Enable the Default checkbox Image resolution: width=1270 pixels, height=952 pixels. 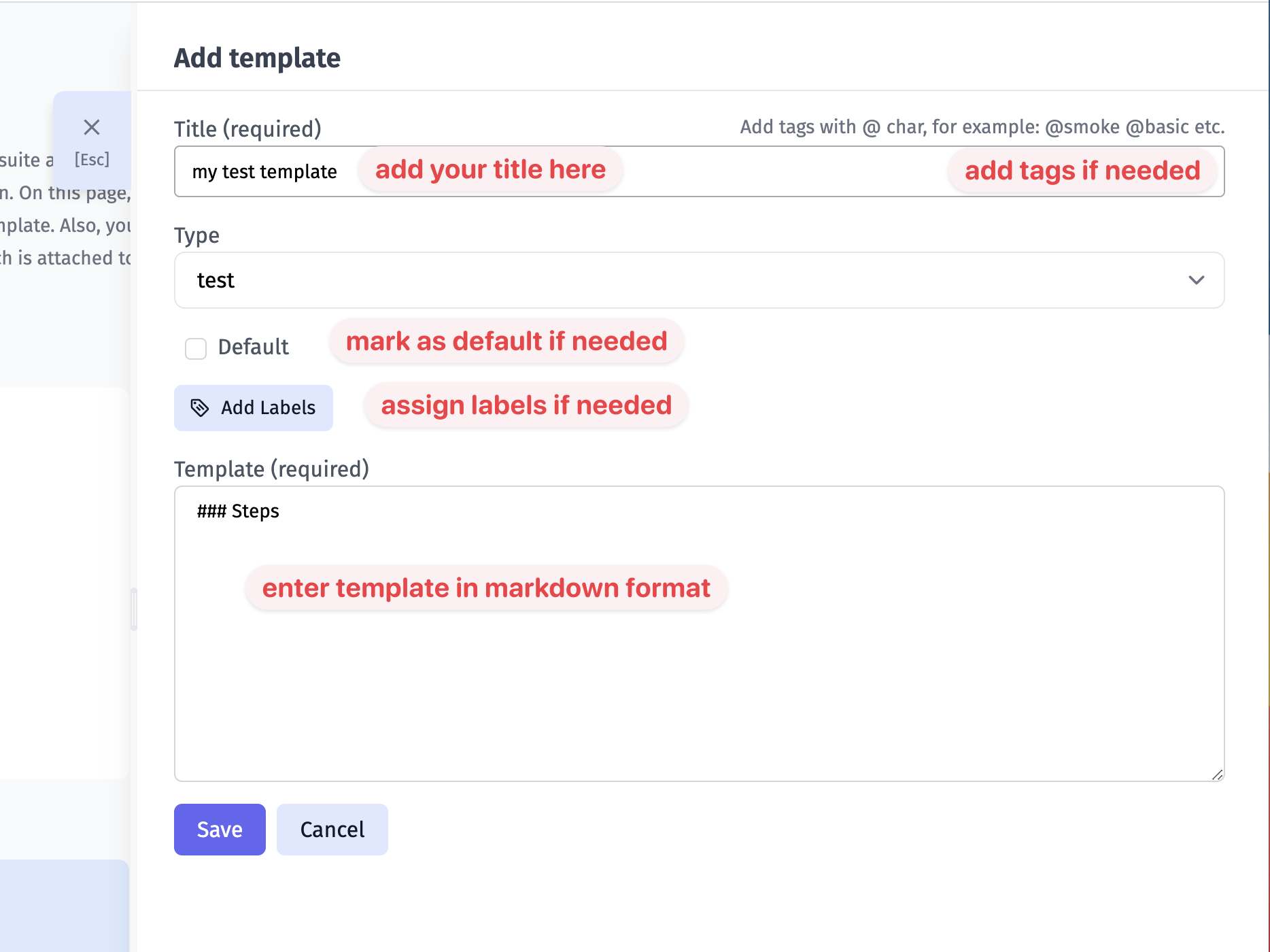click(196, 348)
